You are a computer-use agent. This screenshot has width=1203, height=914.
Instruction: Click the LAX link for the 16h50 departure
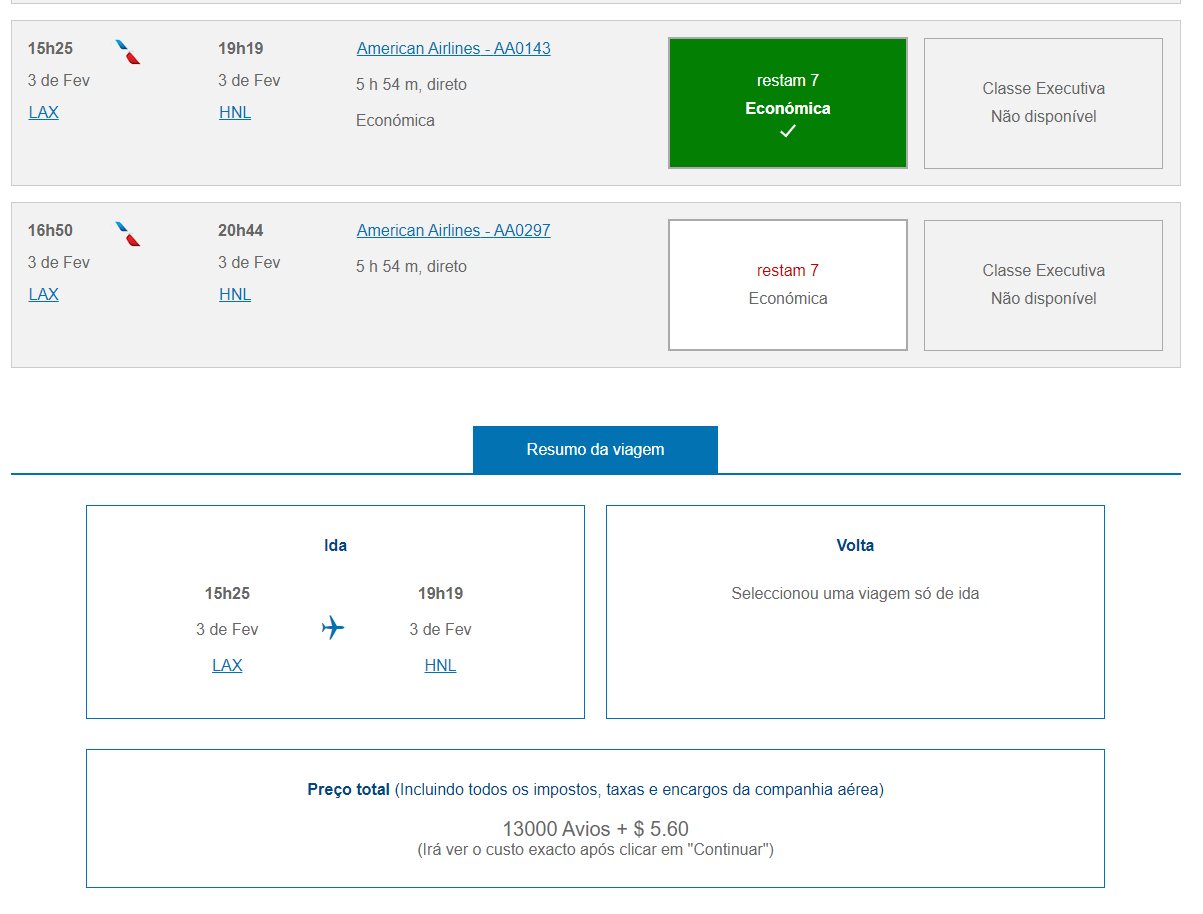pyautogui.click(x=44, y=294)
